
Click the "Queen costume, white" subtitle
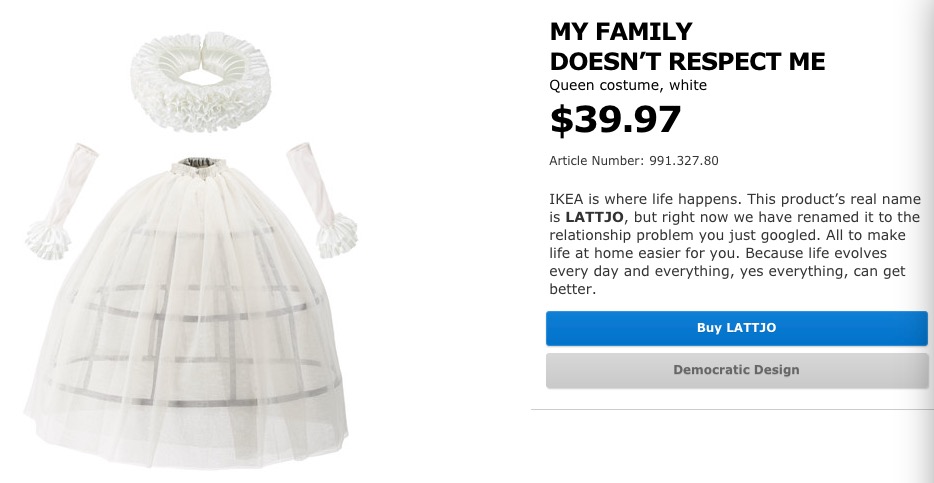(628, 86)
